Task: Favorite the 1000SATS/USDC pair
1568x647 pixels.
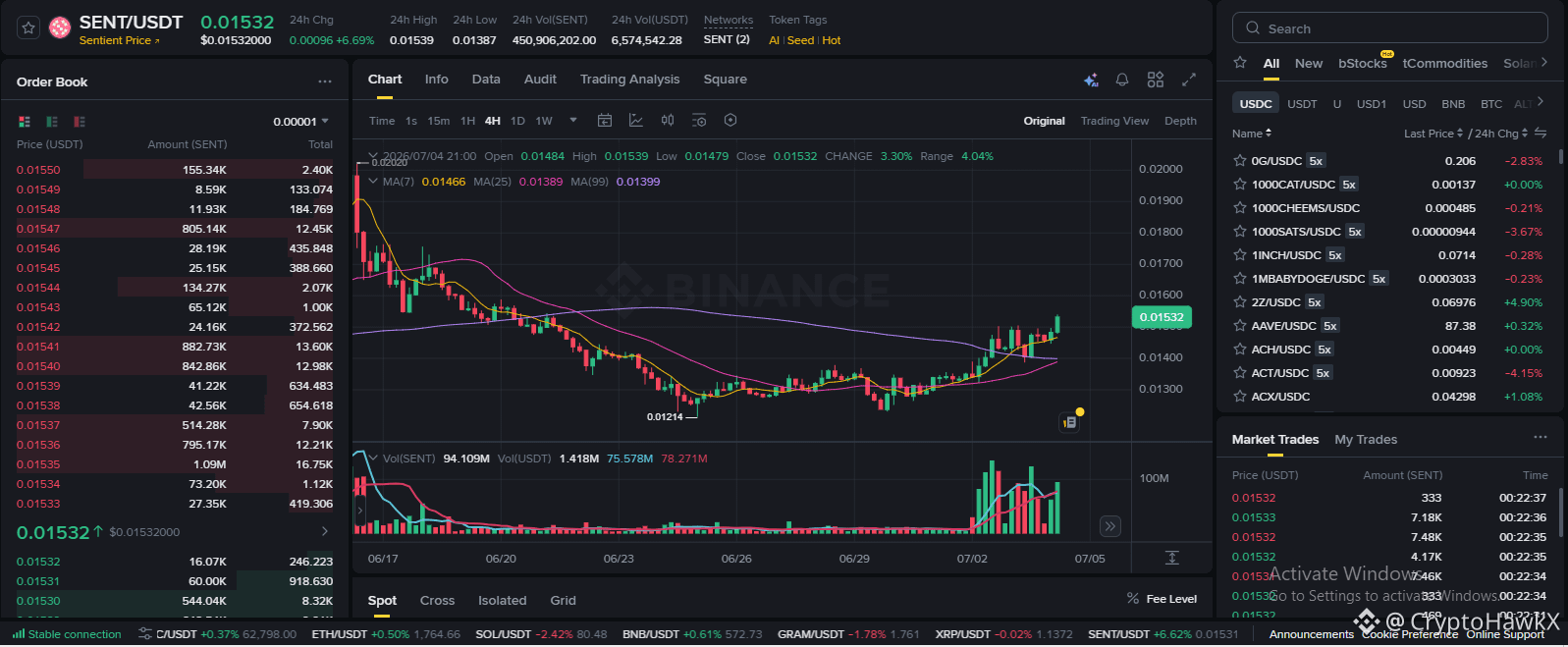Action: tap(1240, 231)
